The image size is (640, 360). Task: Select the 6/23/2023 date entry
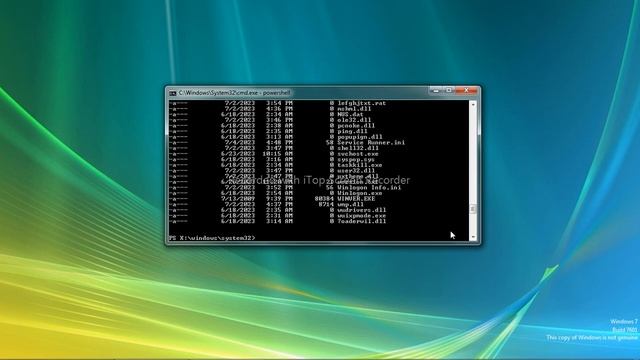pyautogui.click(x=238, y=154)
